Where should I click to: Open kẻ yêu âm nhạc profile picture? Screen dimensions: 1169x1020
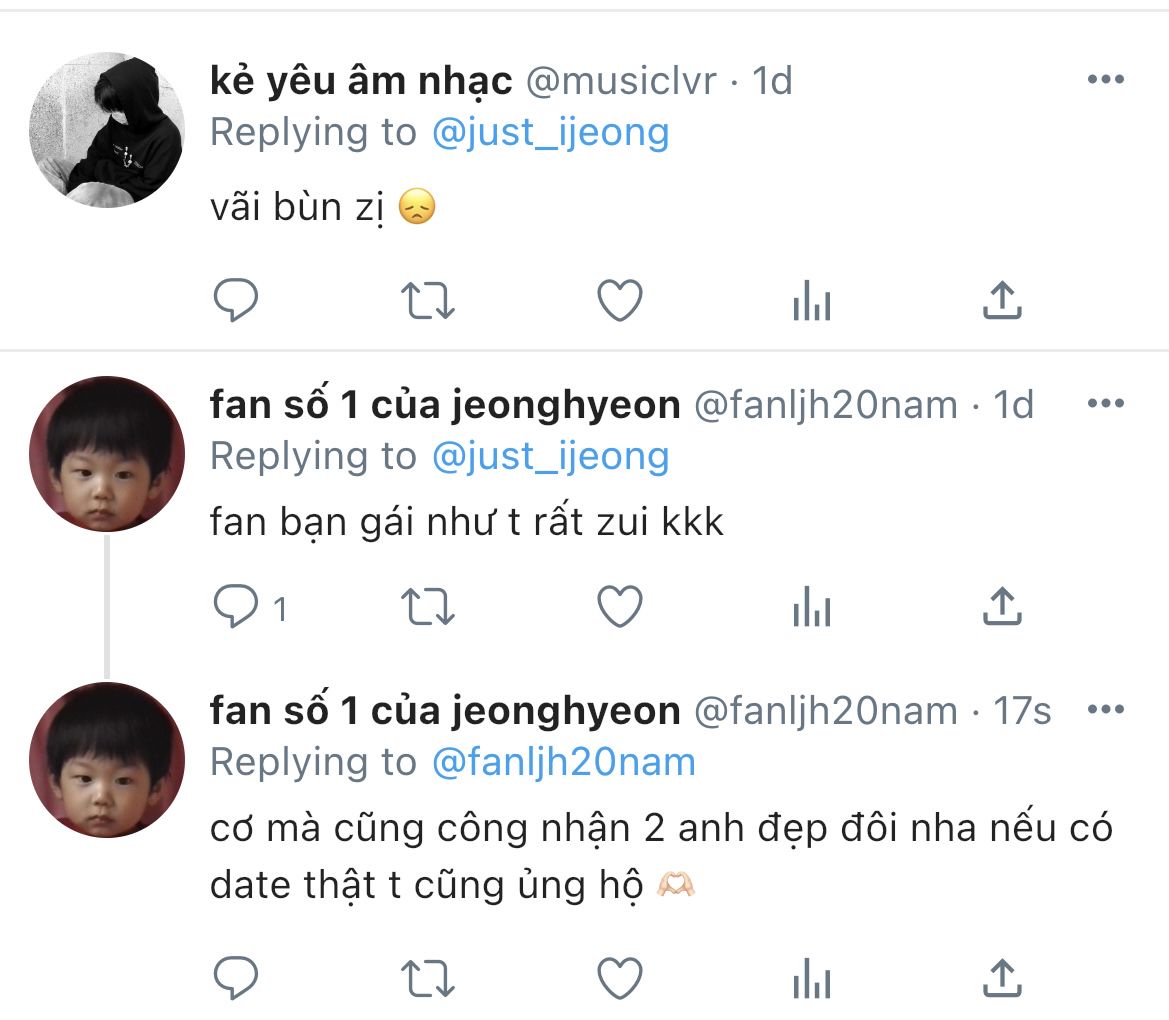[x=107, y=130]
